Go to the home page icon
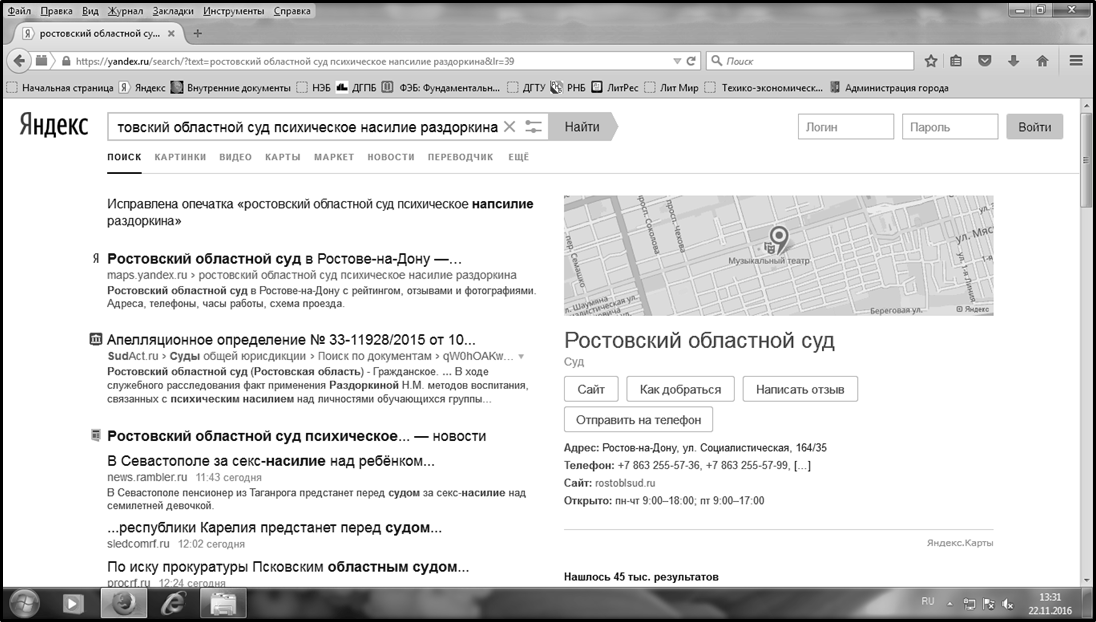Image resolution: width=1096 pixels, height=622 pixels. tap(1042, 61)
